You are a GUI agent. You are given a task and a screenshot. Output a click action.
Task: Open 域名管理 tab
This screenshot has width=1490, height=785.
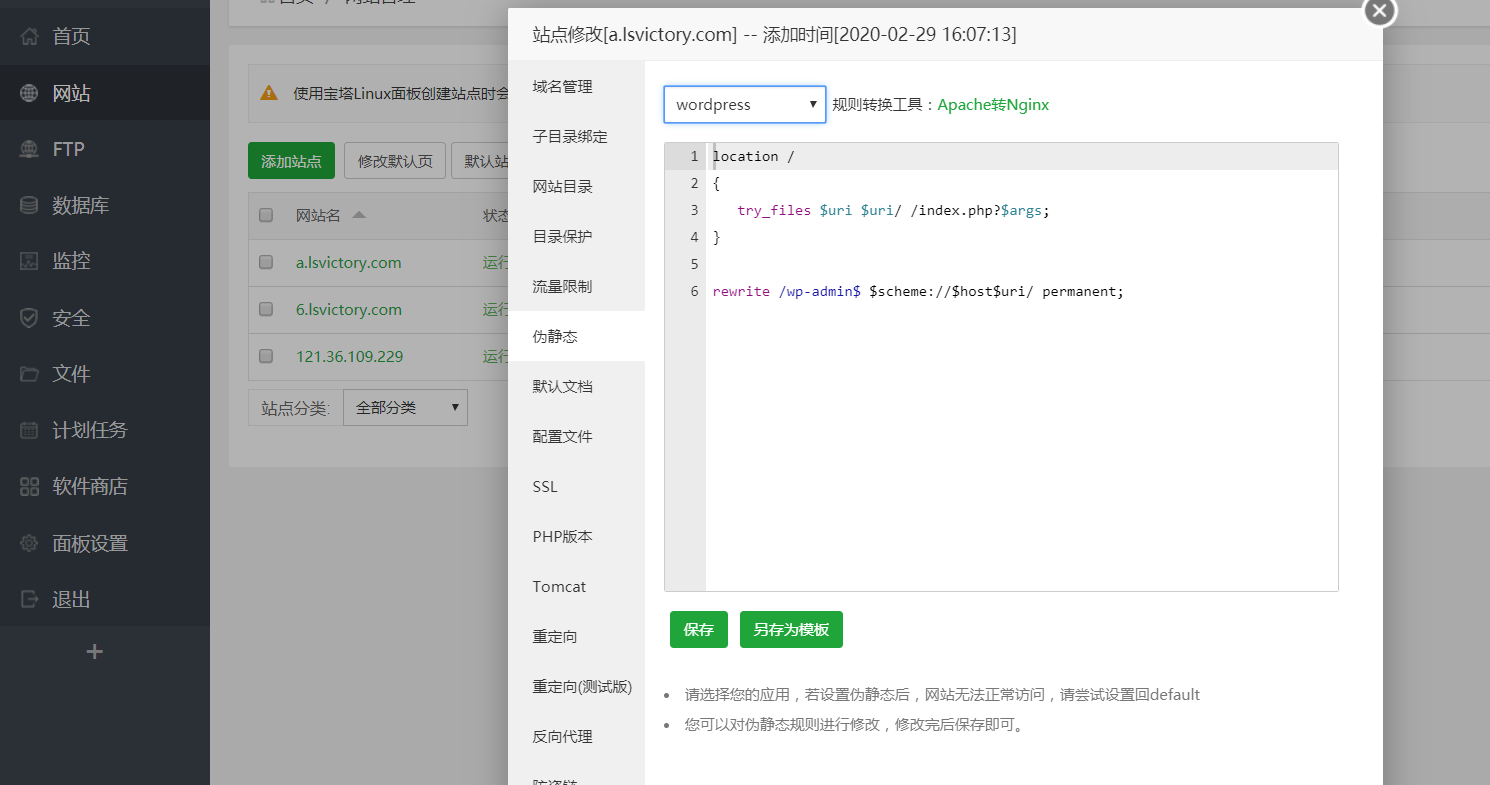576,87
